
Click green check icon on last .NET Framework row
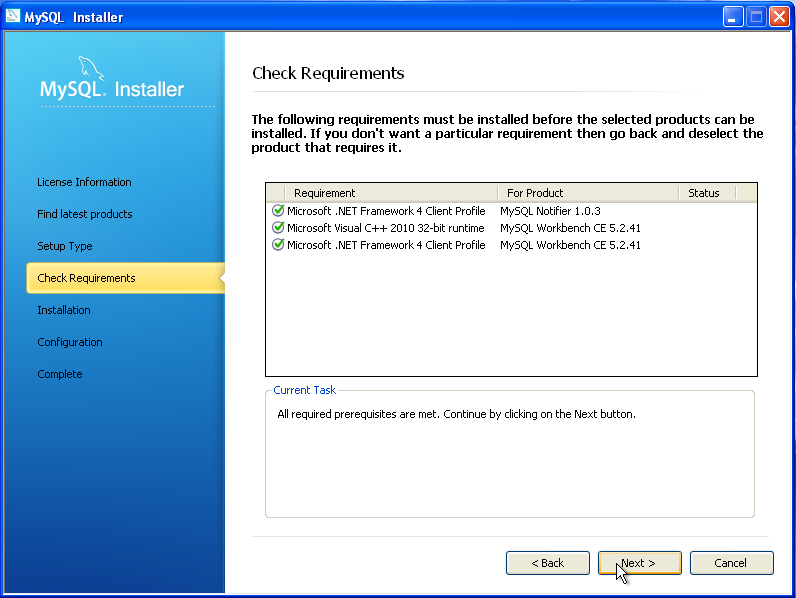pyautogui.click(x=278, y=245)
